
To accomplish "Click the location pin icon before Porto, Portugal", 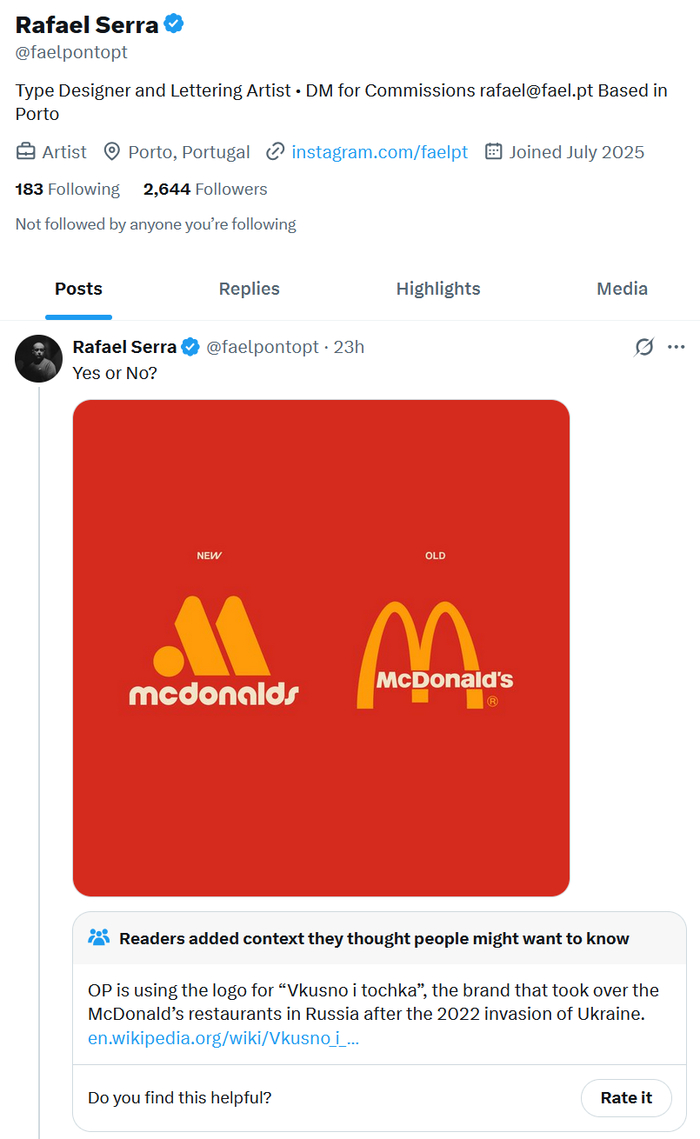I will click(111, 152).
